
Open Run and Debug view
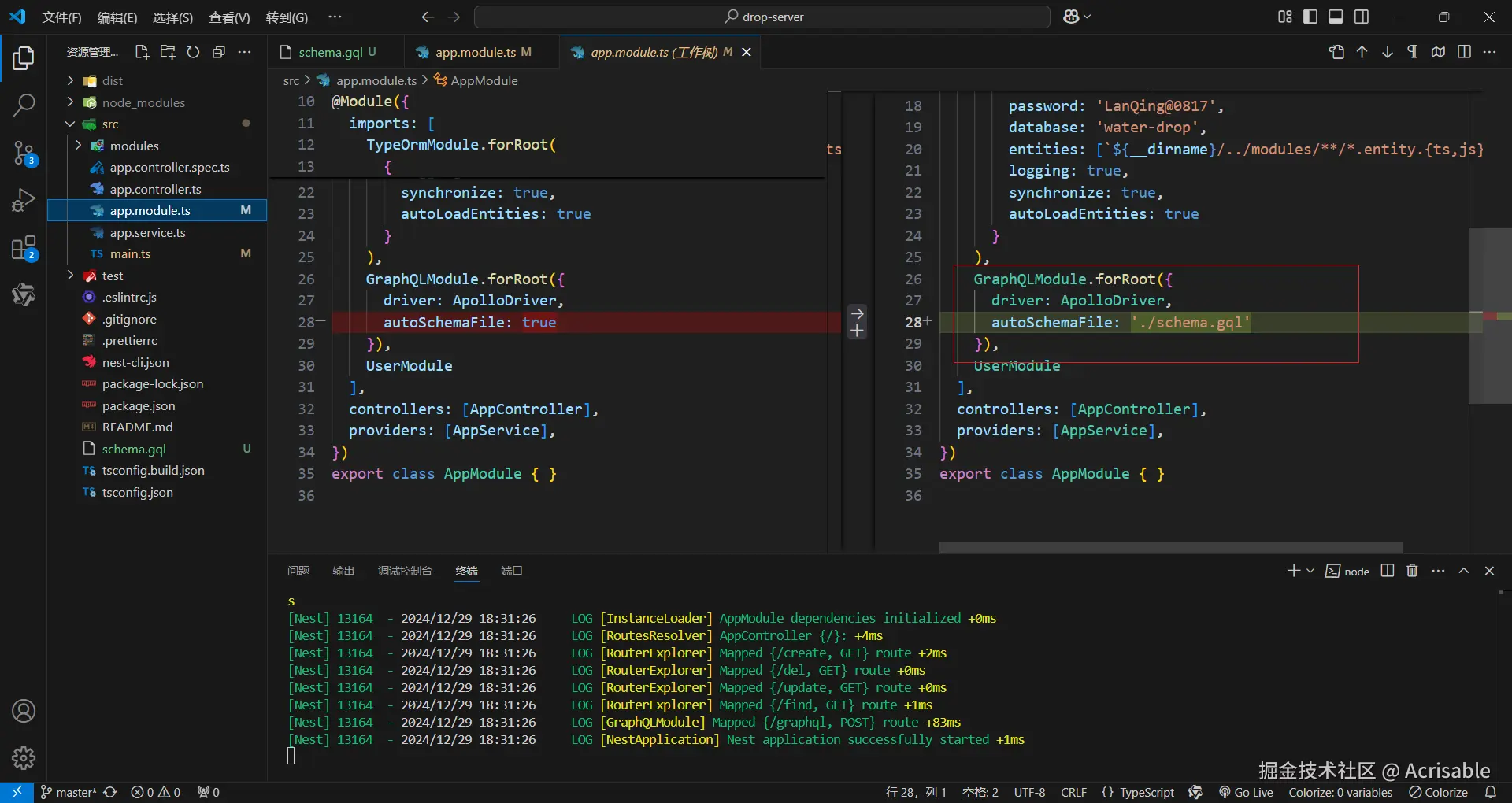[24, 201]
